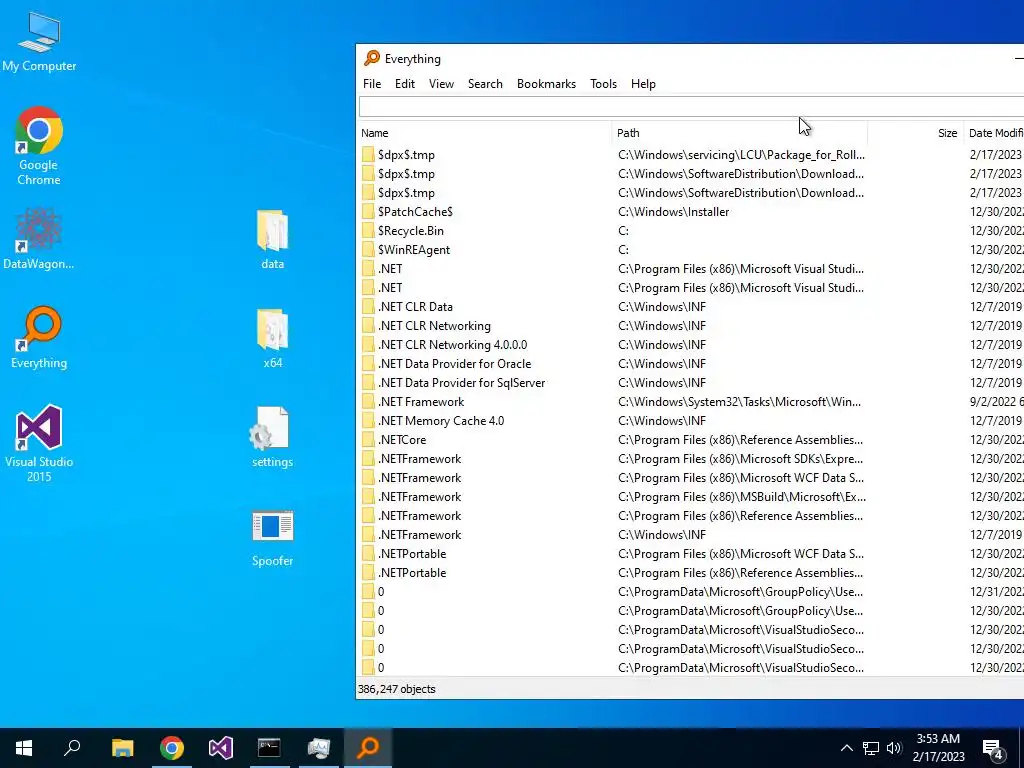Select the settings file on desktop
Image resolution: width=1024 pixels, height=768 pixels.
272,437
